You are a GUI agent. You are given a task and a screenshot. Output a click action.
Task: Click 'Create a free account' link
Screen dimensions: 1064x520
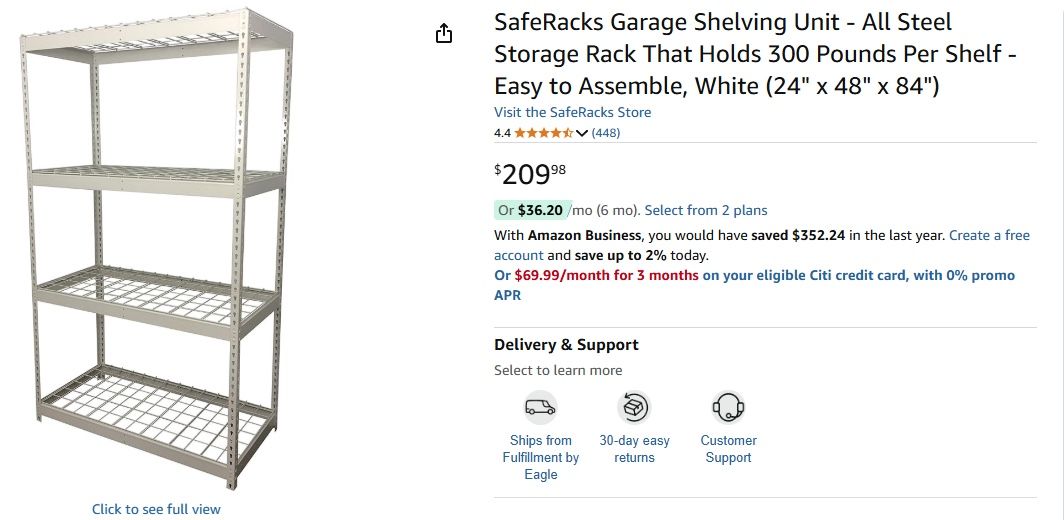[989, 235]
